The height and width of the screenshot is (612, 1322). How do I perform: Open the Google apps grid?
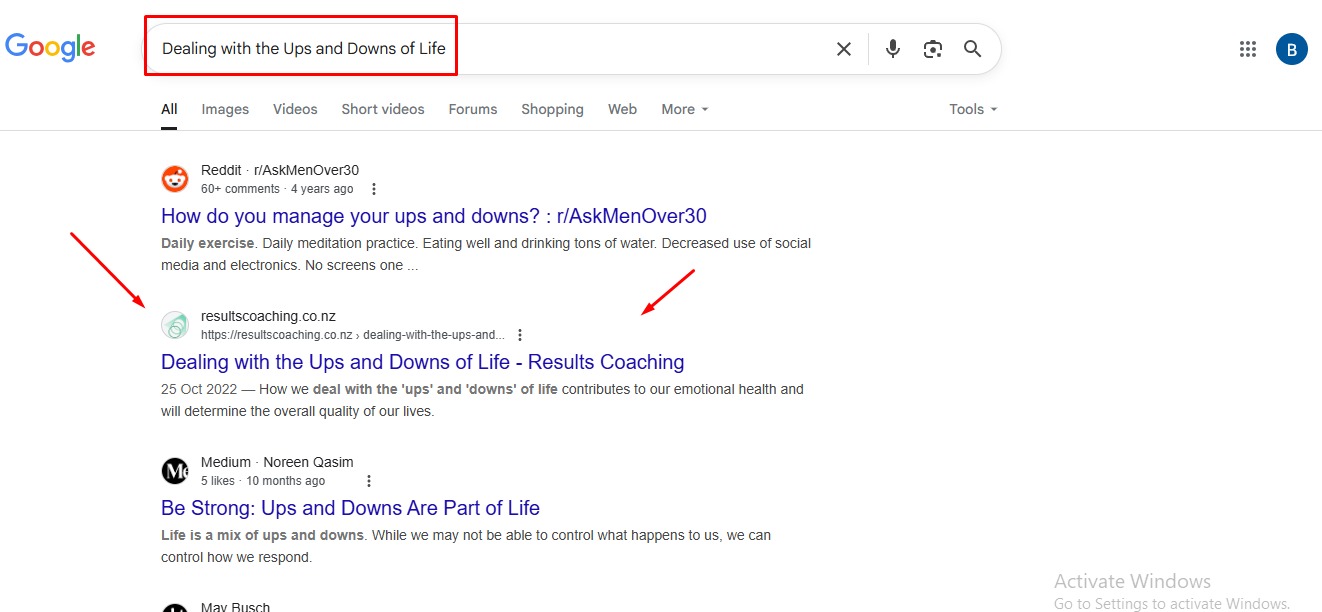point(1247,49)
